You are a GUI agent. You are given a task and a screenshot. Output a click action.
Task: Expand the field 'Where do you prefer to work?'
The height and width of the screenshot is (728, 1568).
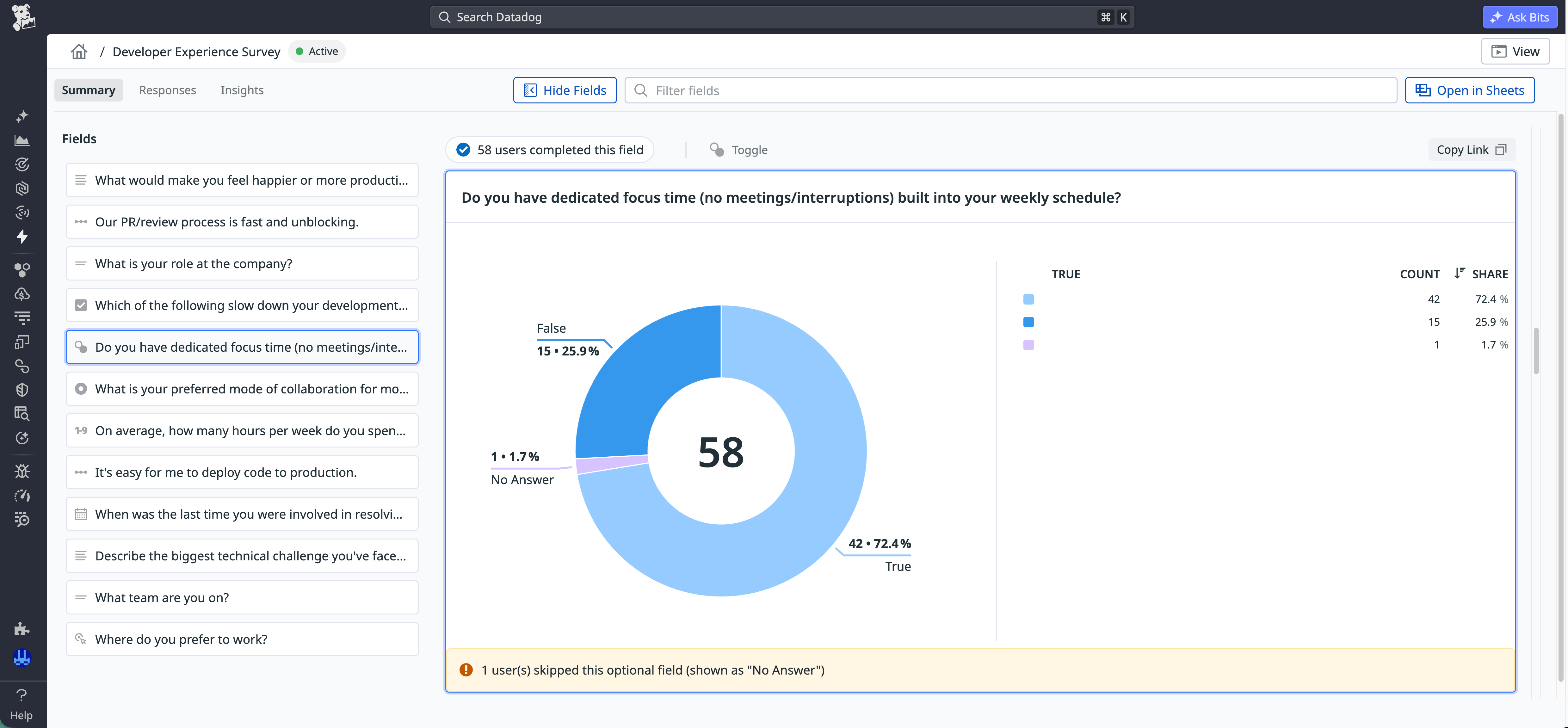(x=242, y=639)
